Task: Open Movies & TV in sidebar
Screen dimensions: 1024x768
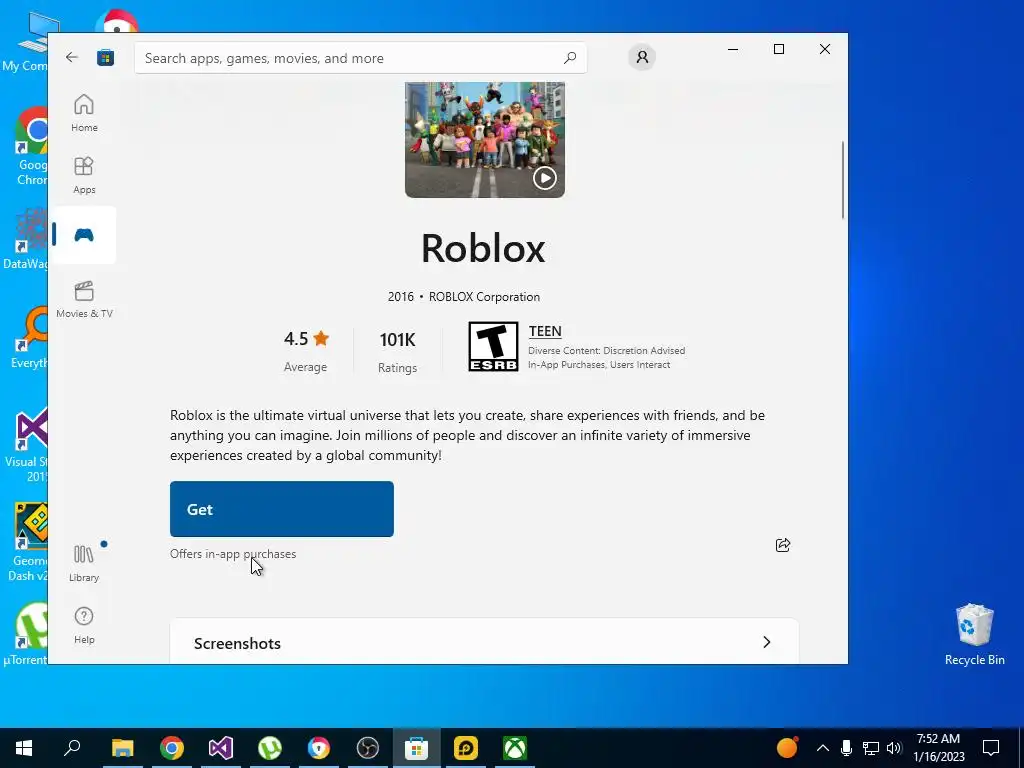Action: [84, 299]
